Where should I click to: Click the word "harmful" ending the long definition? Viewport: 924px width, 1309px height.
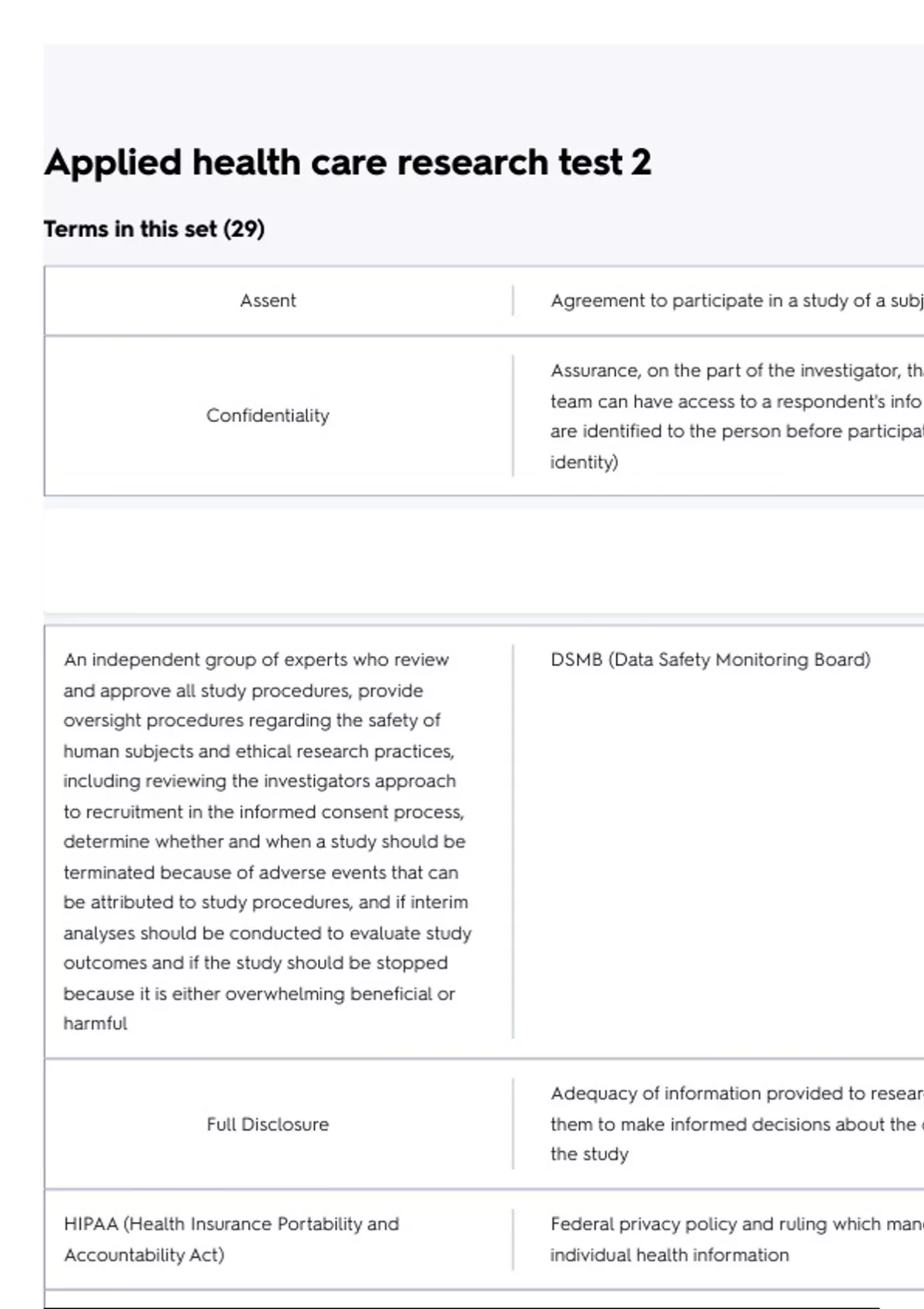pos(95,1023)
